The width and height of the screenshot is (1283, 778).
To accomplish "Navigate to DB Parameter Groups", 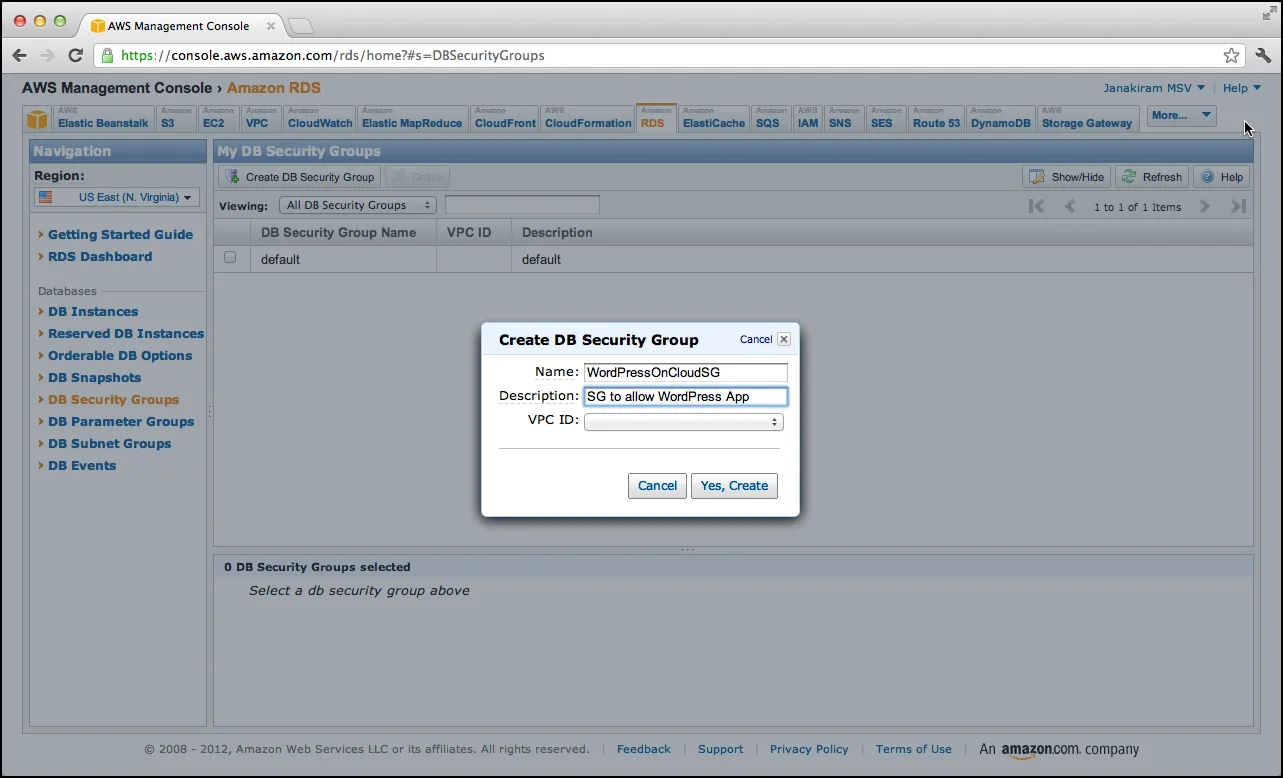I will [121, 421].
